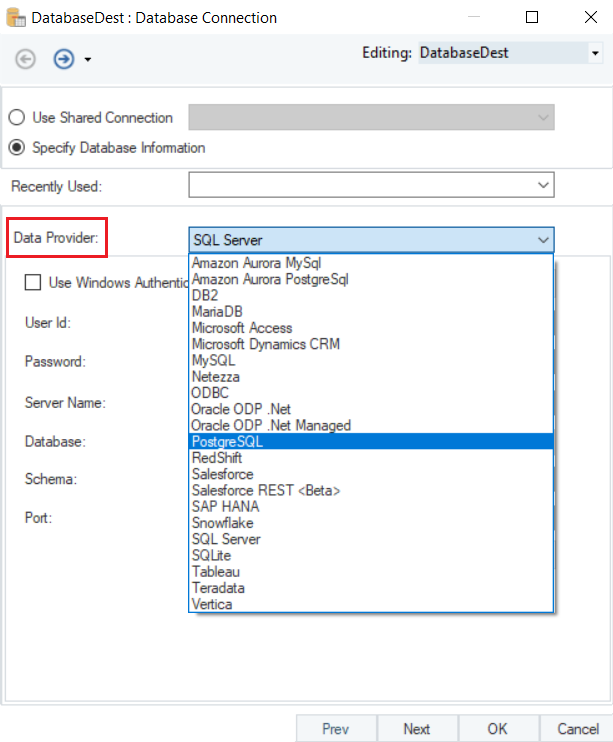Open the navigation history dropdown arrow
This screenshot has width=613, height=742.
coord(88,60)
